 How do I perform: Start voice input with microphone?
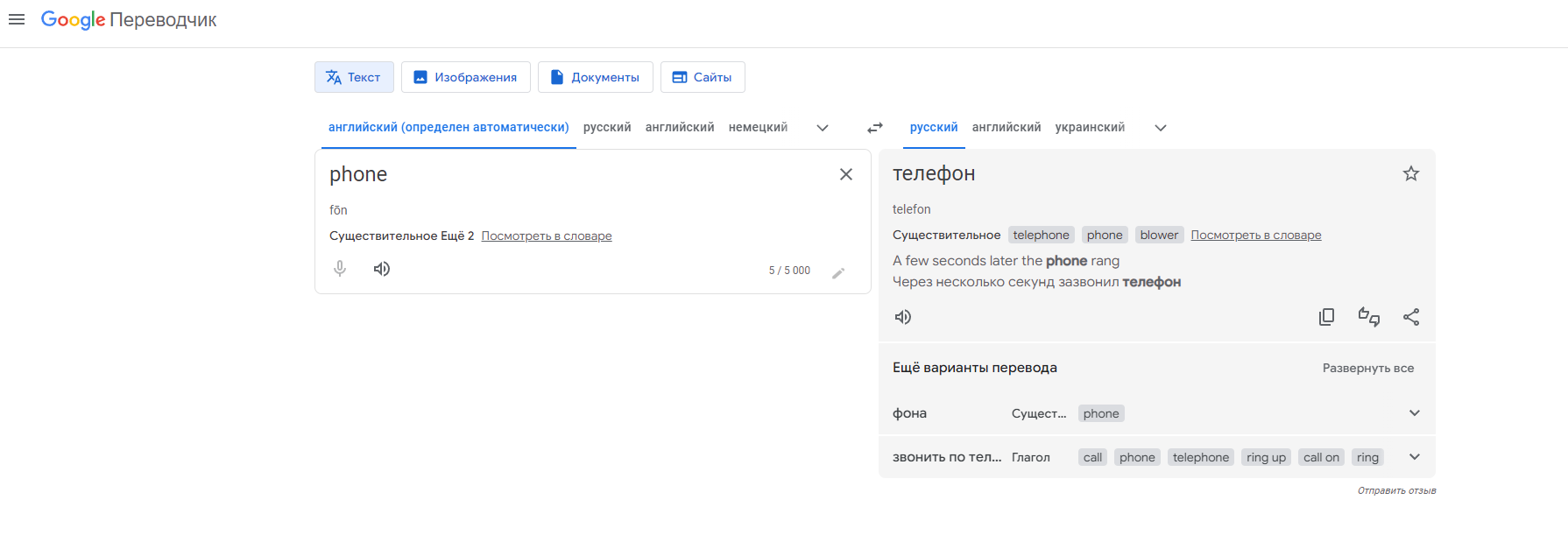(340, 269)
